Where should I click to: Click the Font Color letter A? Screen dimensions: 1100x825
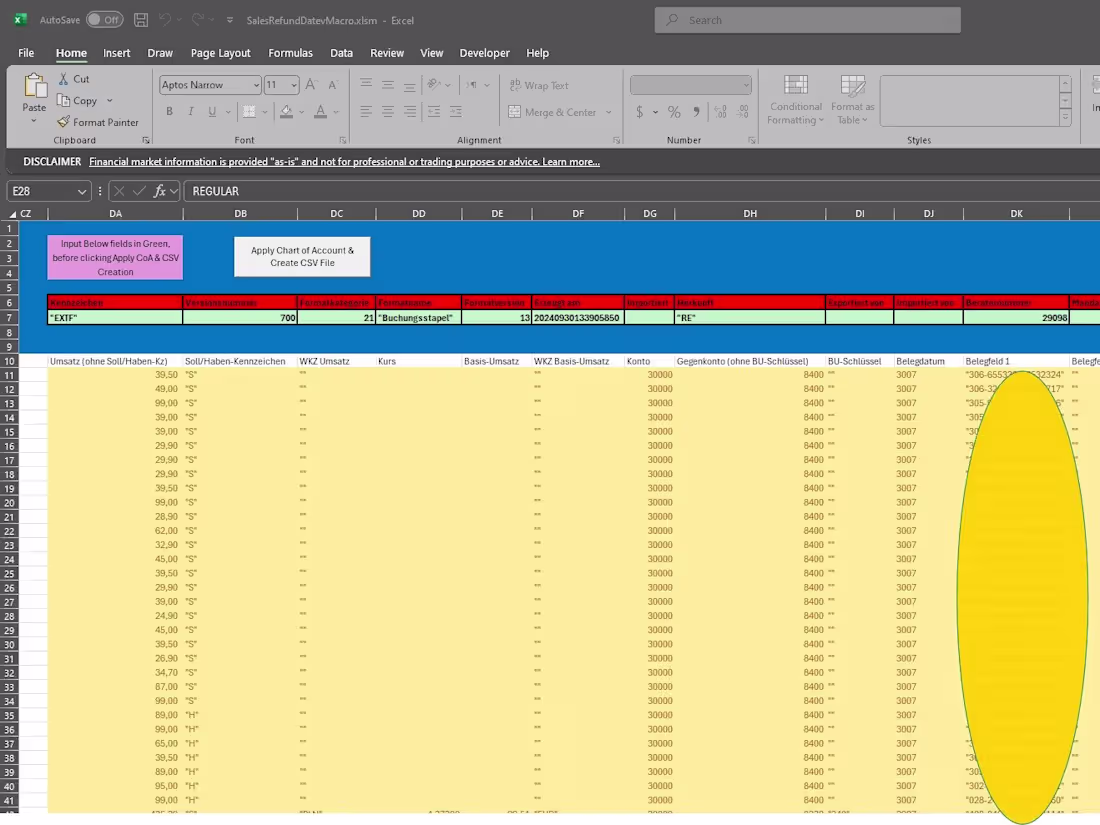(x=321, y=112)
